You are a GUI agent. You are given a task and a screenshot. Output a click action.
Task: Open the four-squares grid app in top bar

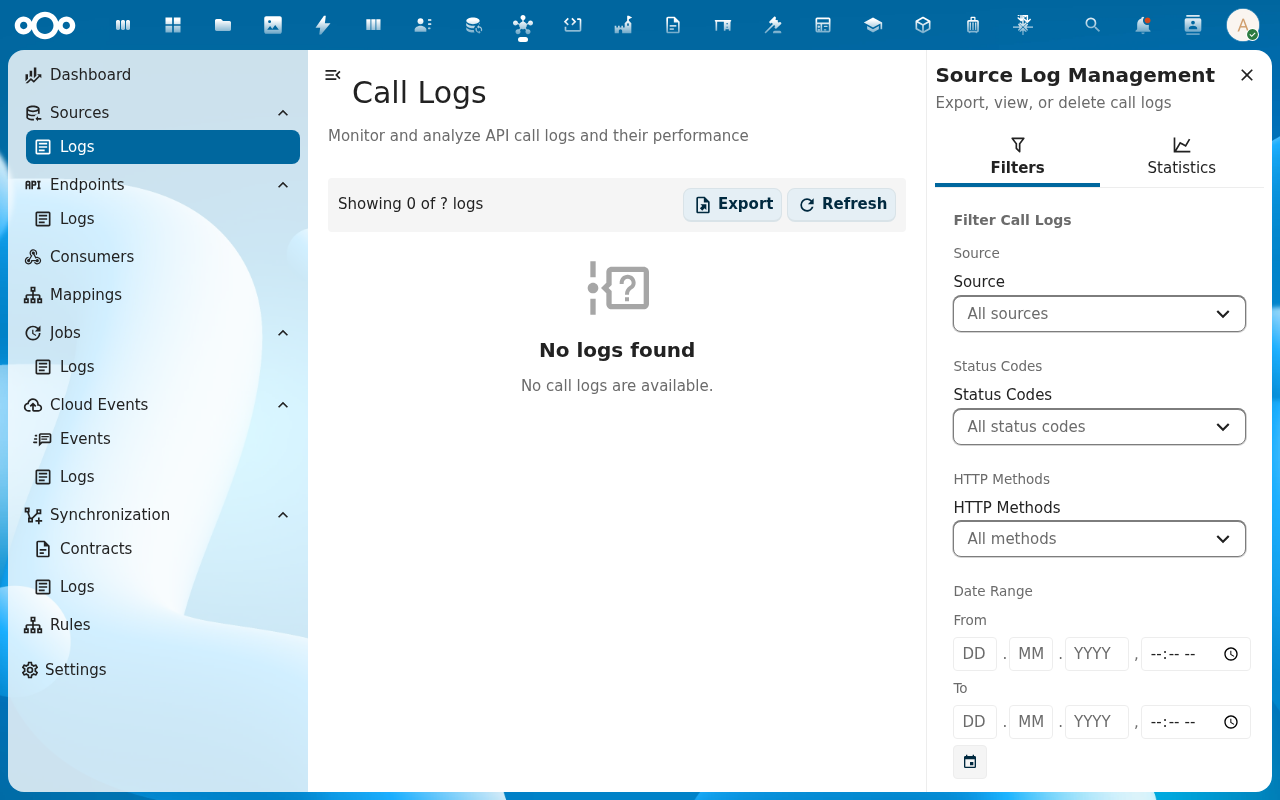click(x=173, y=25)
